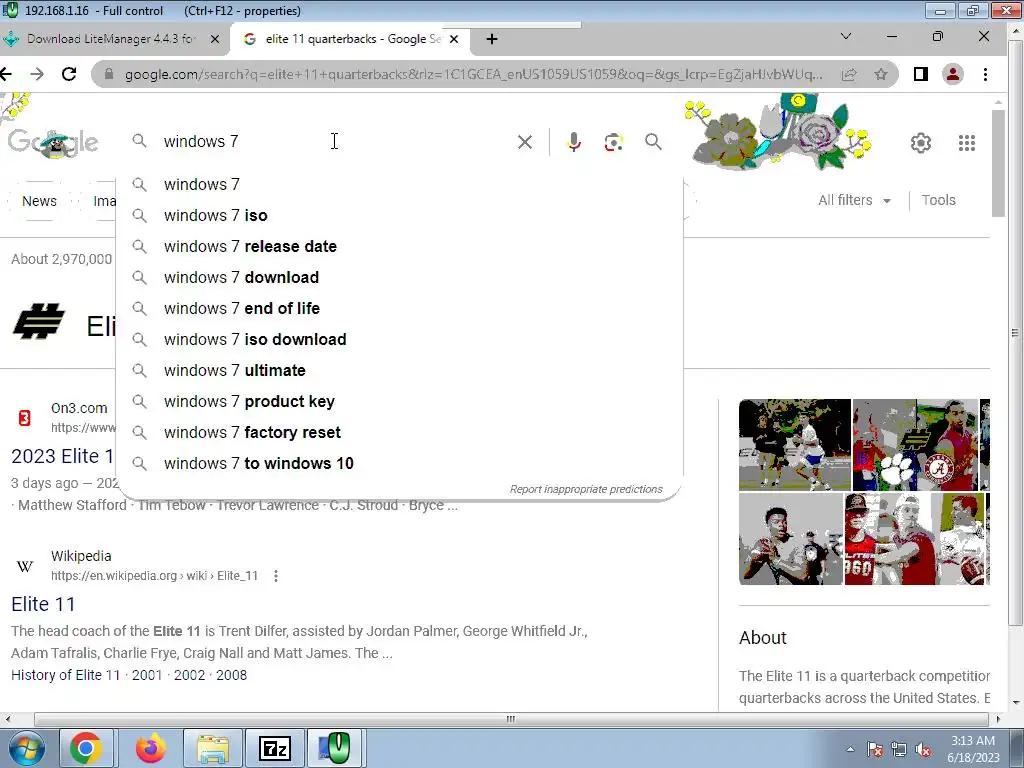Open the Google apps grid
This screenshot has height=768, width=1024.
tap(967, 142)
